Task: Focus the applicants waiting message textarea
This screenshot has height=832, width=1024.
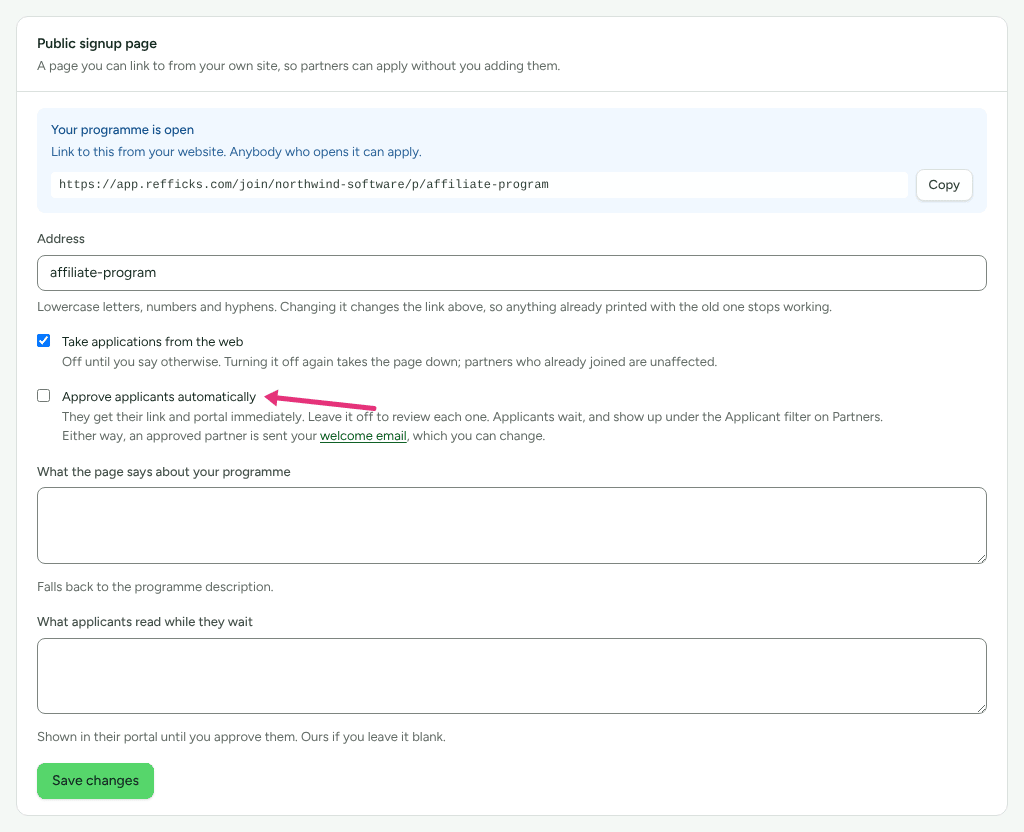Action: tap(511, 676)
